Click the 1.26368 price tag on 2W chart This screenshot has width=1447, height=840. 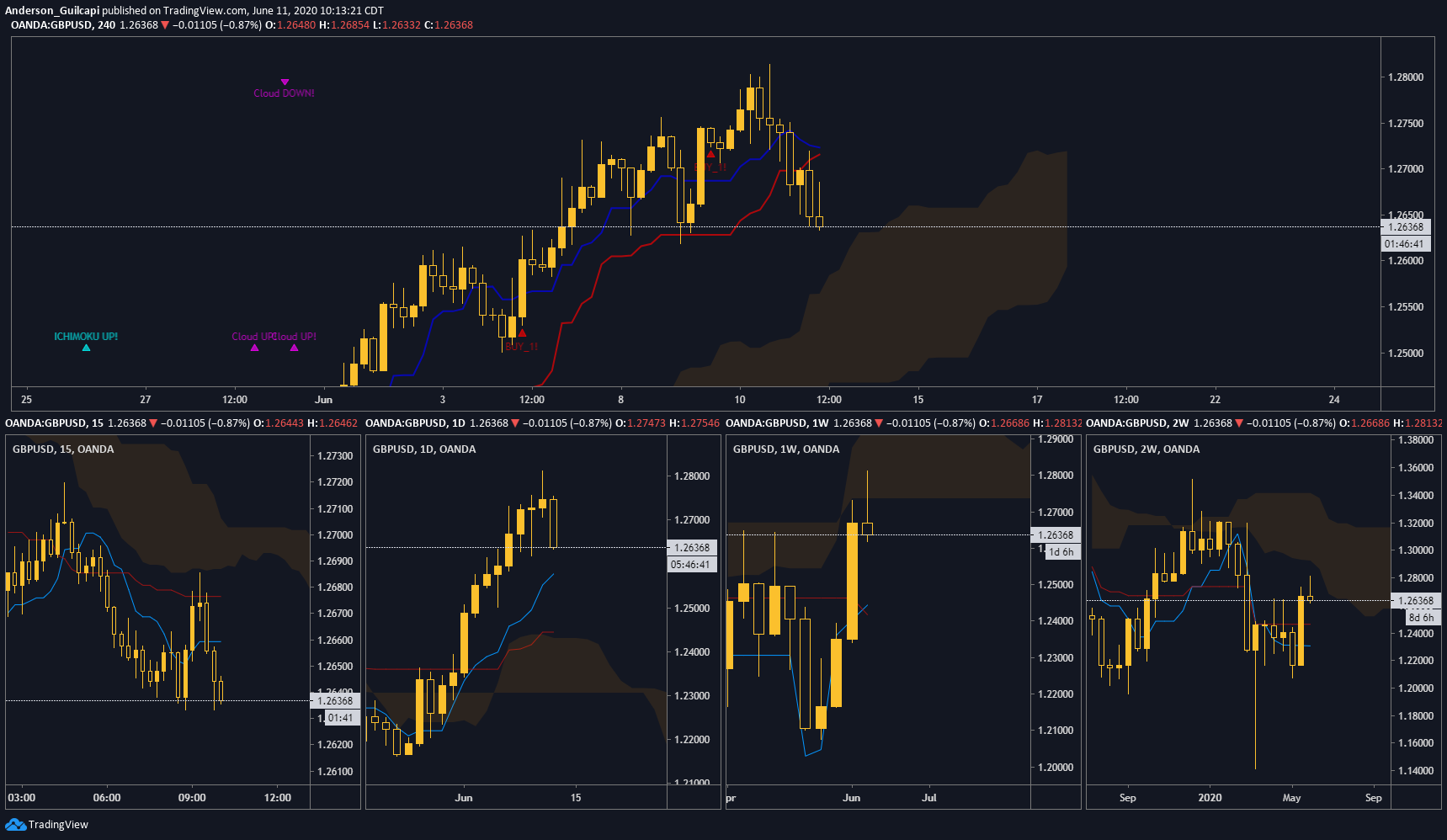pyautogui.click(x=1416, y=601)
